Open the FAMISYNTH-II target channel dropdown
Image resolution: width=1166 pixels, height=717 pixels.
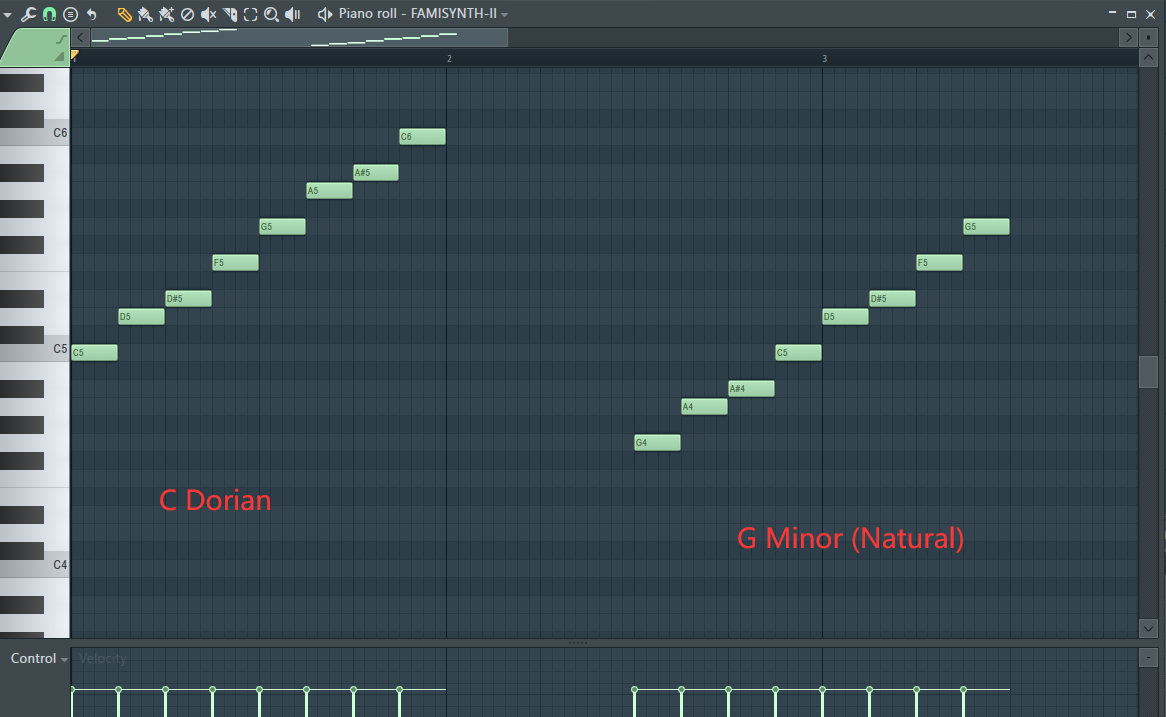[504, 15]
